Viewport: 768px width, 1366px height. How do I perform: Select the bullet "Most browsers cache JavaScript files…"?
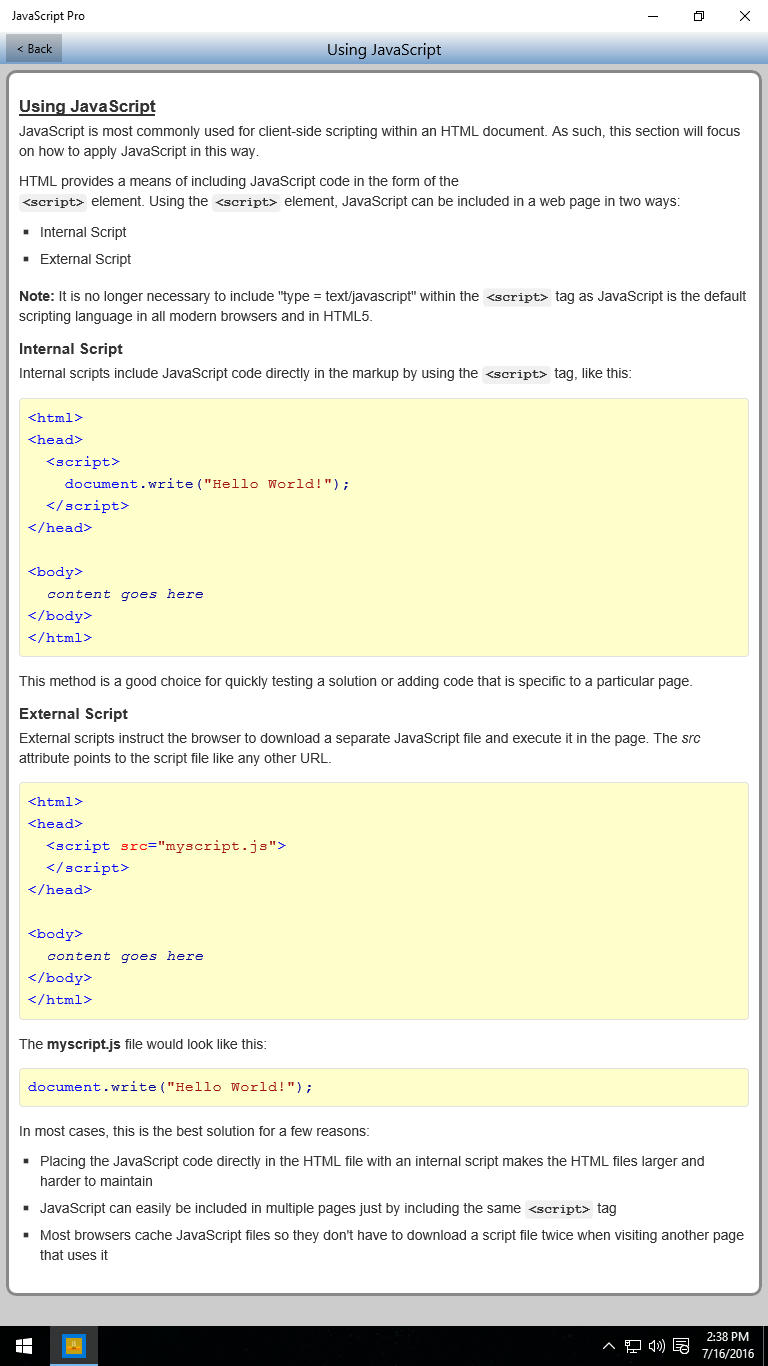tap(392, 1245)
